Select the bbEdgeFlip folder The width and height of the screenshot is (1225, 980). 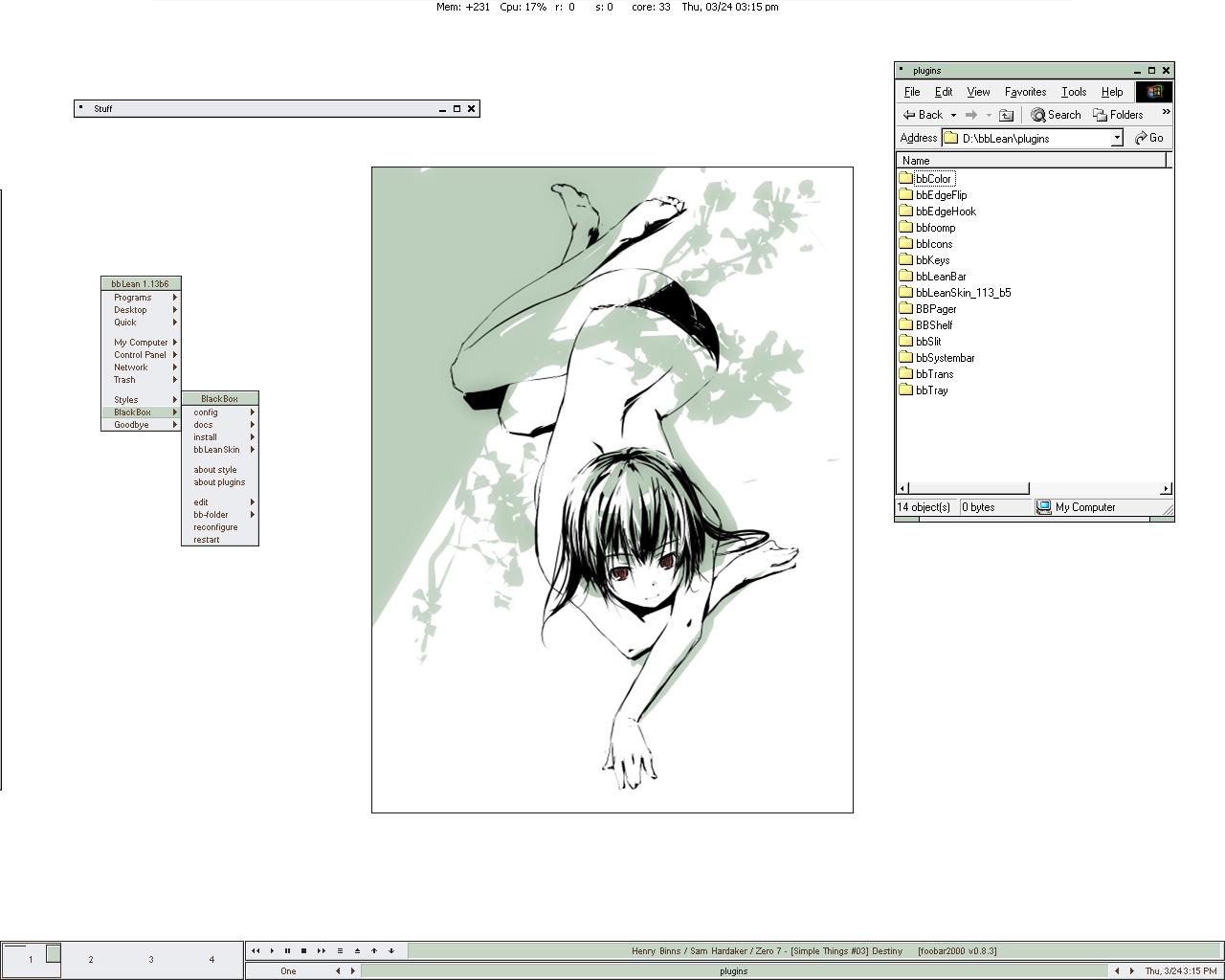[x=933, y=195]
